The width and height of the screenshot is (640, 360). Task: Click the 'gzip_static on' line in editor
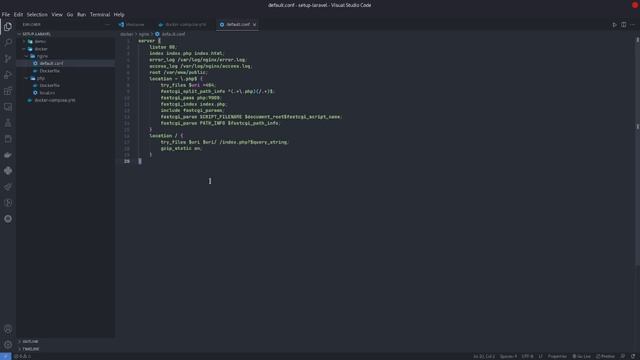click(x=181, y=149)
